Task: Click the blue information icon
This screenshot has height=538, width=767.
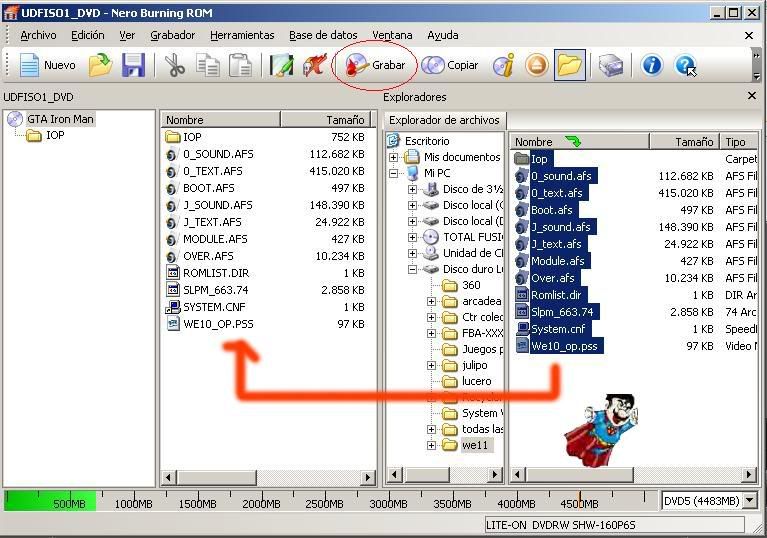Action: coord(652,65)
